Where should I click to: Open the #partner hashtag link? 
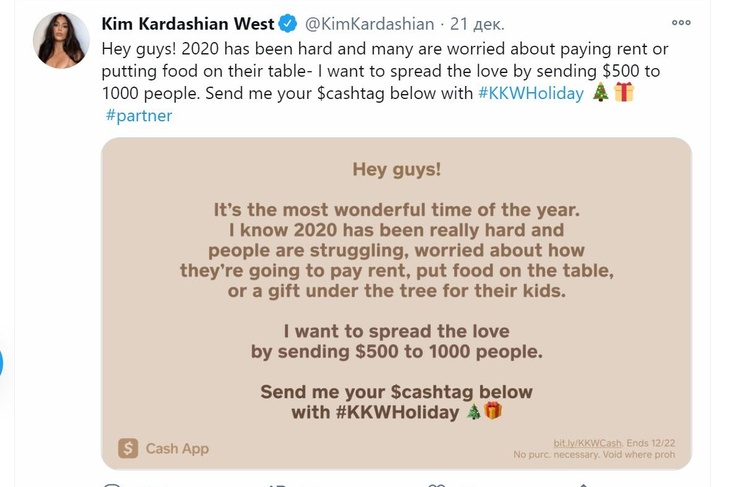click(x=139, y=116)
